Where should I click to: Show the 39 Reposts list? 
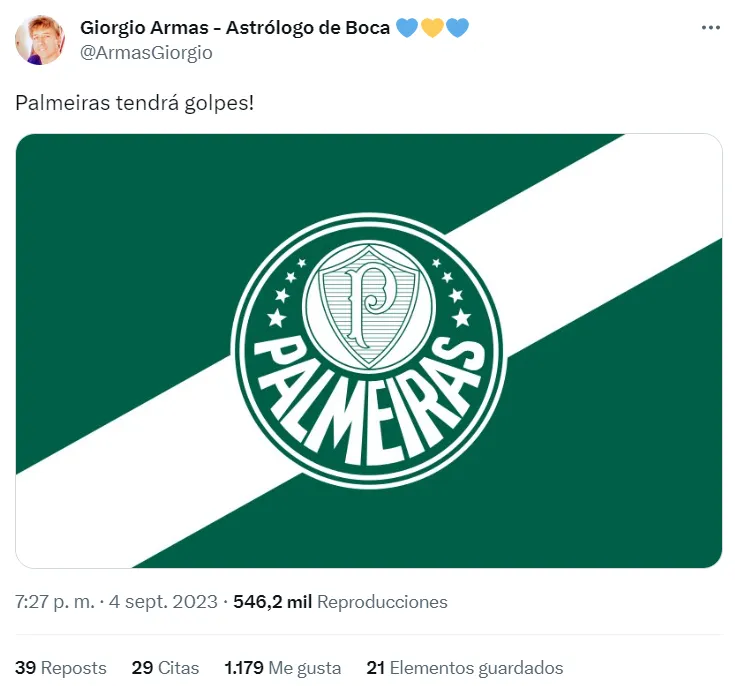(x=61, y=668)
